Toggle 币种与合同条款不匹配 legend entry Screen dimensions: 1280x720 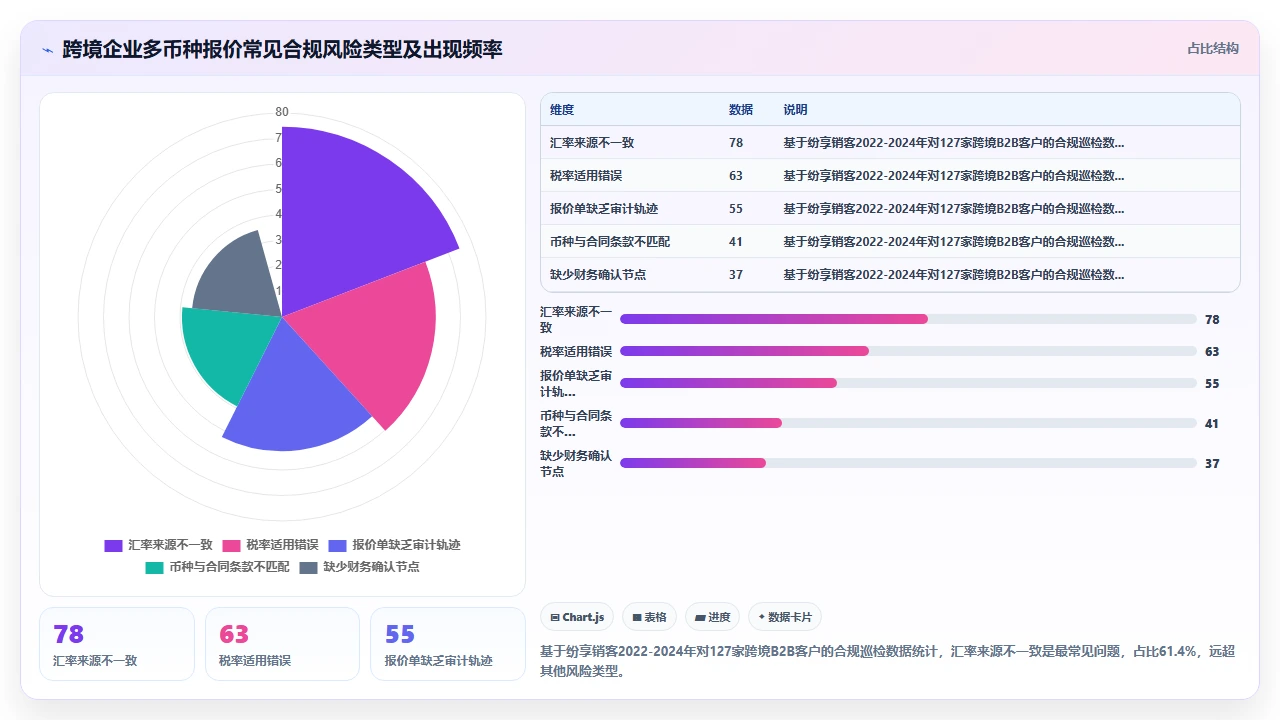pos(217,567)
